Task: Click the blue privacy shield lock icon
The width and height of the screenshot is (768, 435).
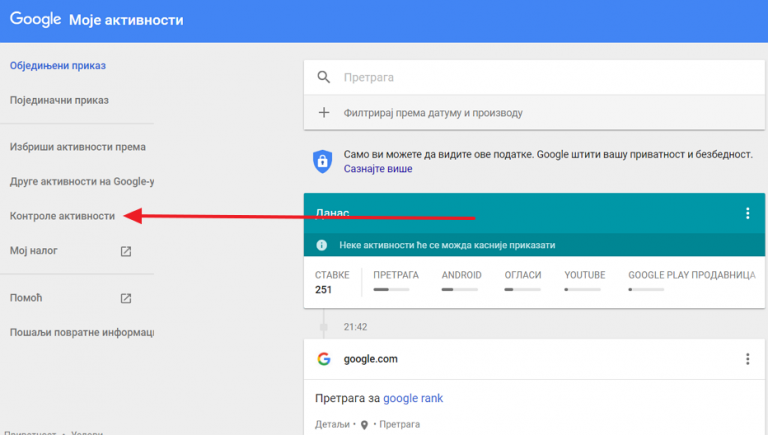Action: pyautogui.click(x=322, y=161)
